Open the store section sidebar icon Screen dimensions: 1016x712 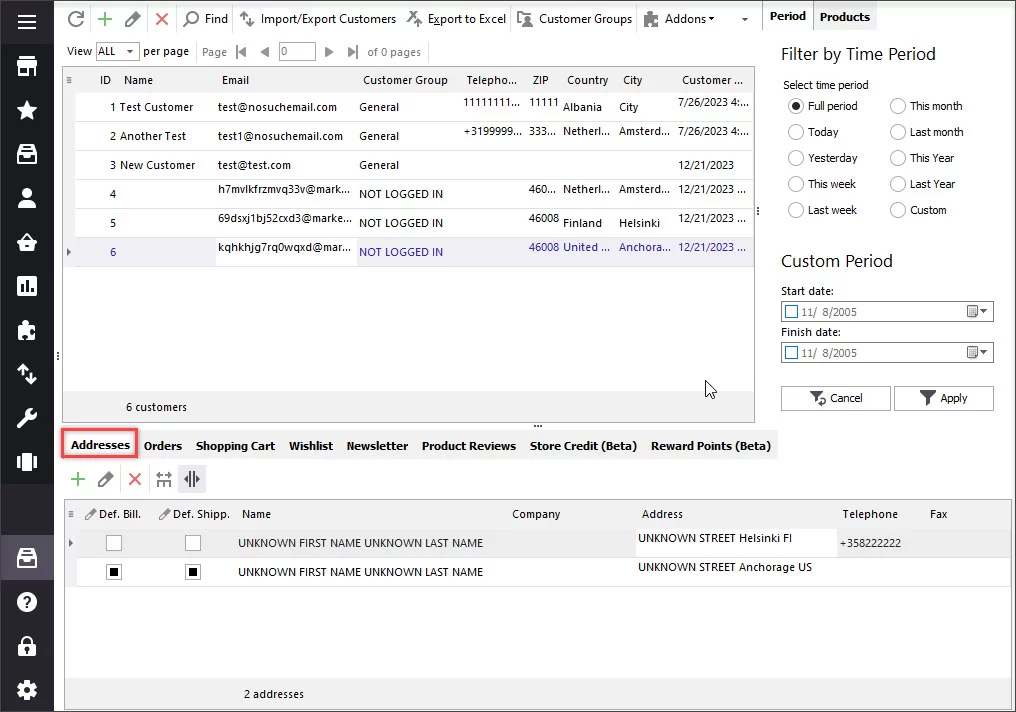pos(27,66)
